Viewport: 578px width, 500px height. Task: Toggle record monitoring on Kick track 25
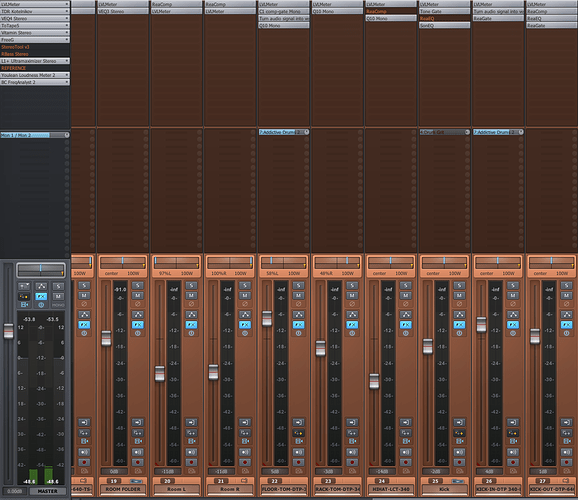click(x=459, y=452)
